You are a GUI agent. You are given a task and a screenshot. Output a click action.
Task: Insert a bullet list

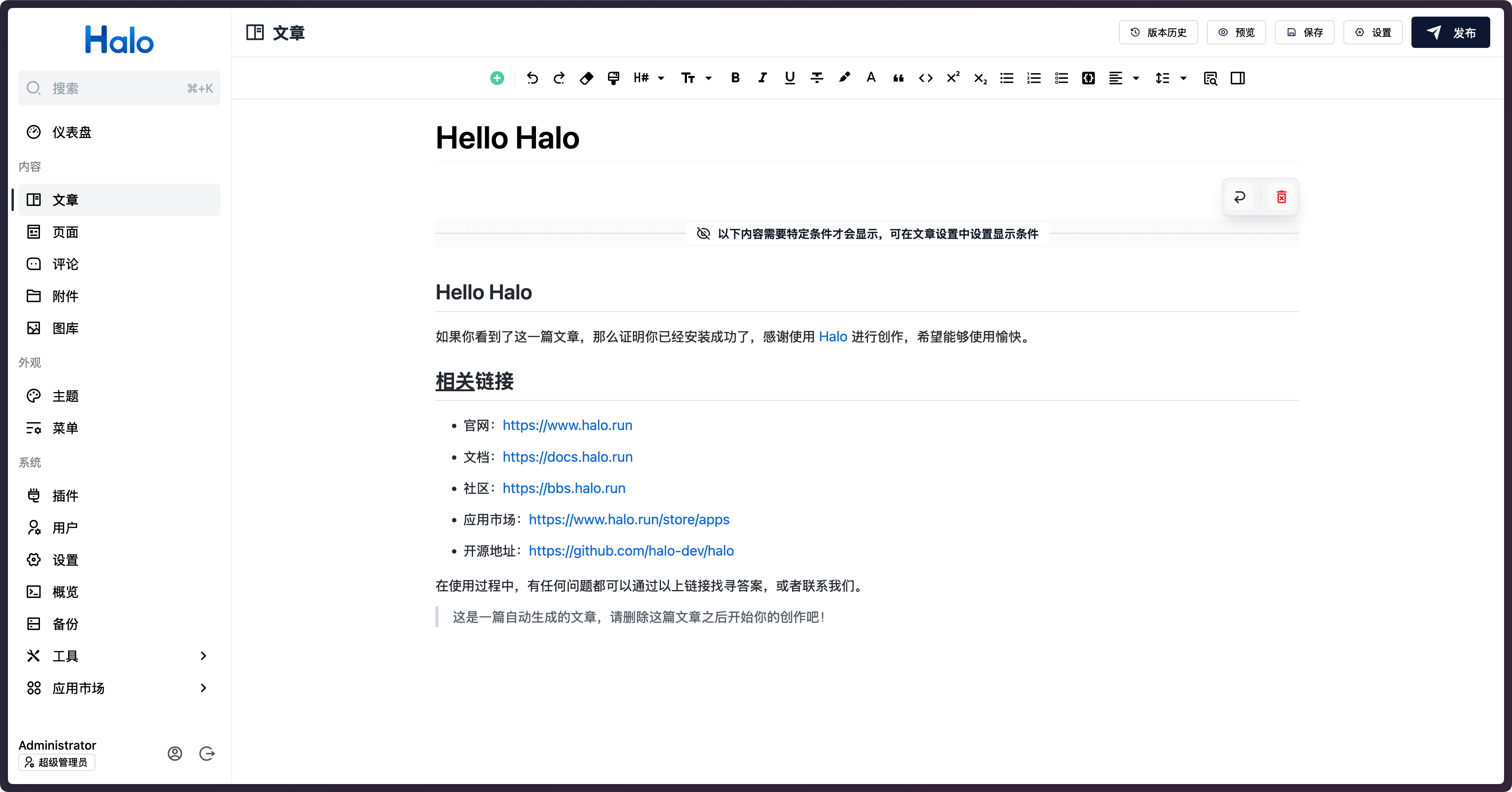click(1007, 78)
